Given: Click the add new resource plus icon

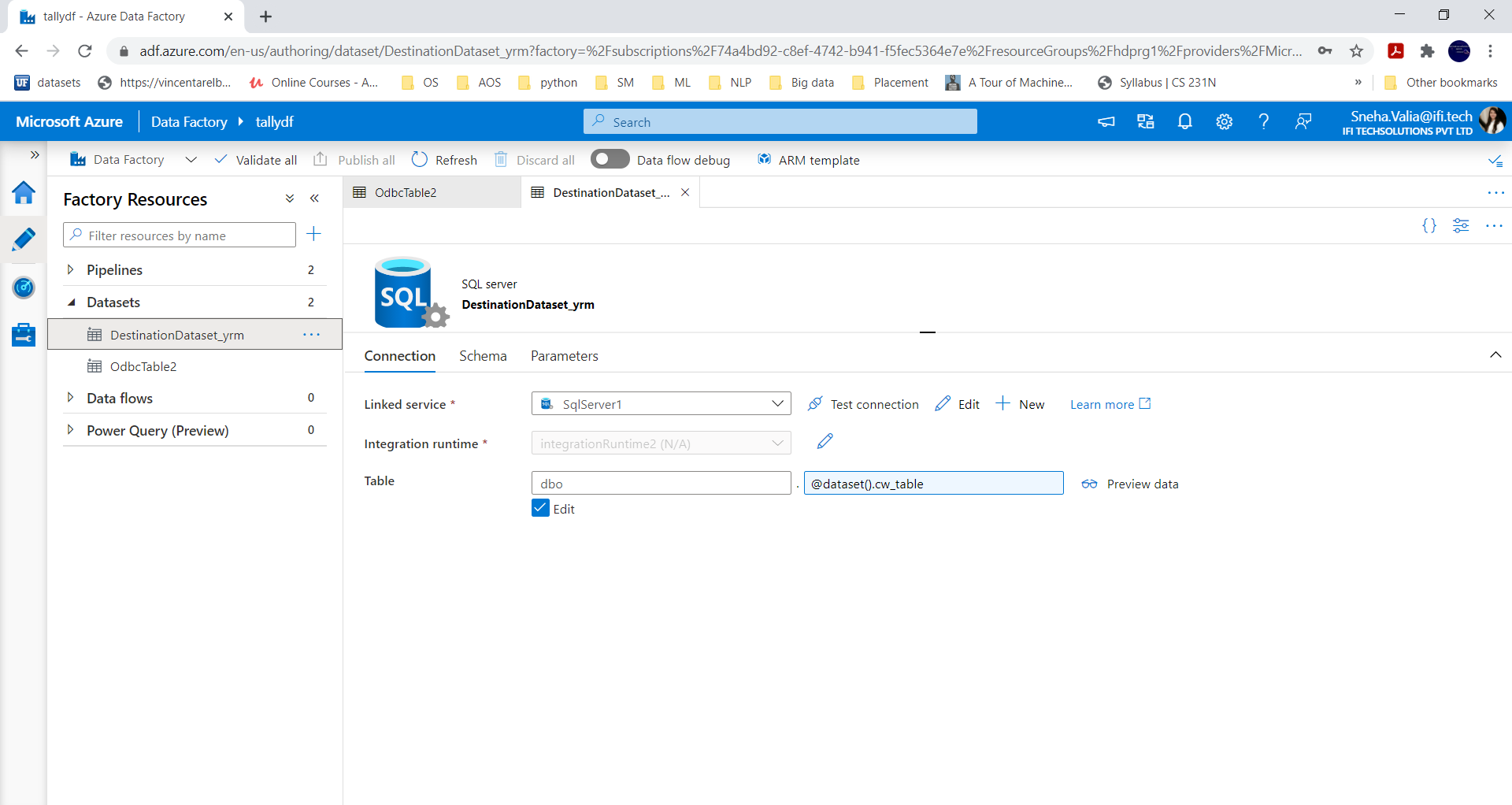Looking at the screenshot, I should point(313,234).
